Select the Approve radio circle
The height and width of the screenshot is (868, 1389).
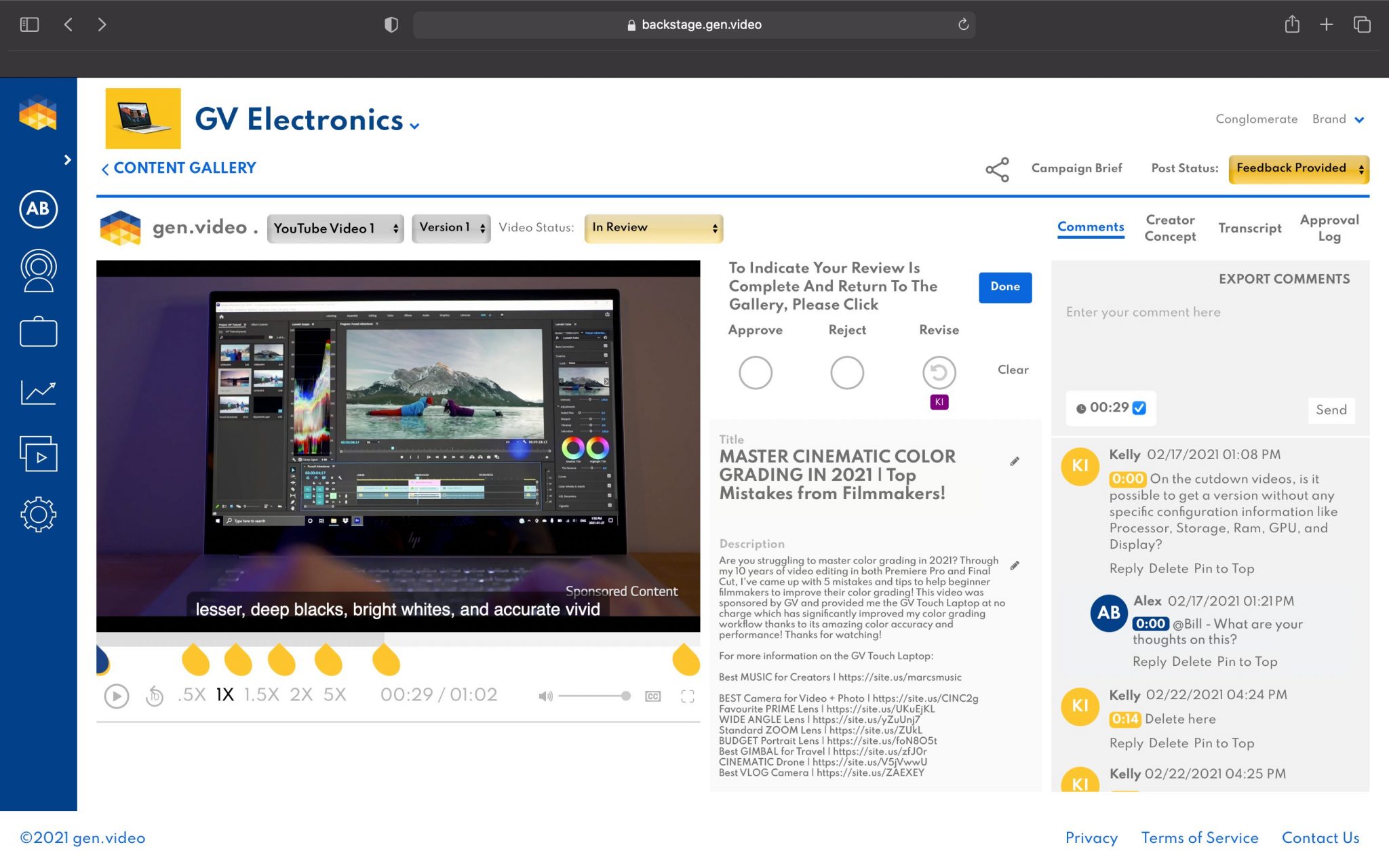[x=755, y=372]
